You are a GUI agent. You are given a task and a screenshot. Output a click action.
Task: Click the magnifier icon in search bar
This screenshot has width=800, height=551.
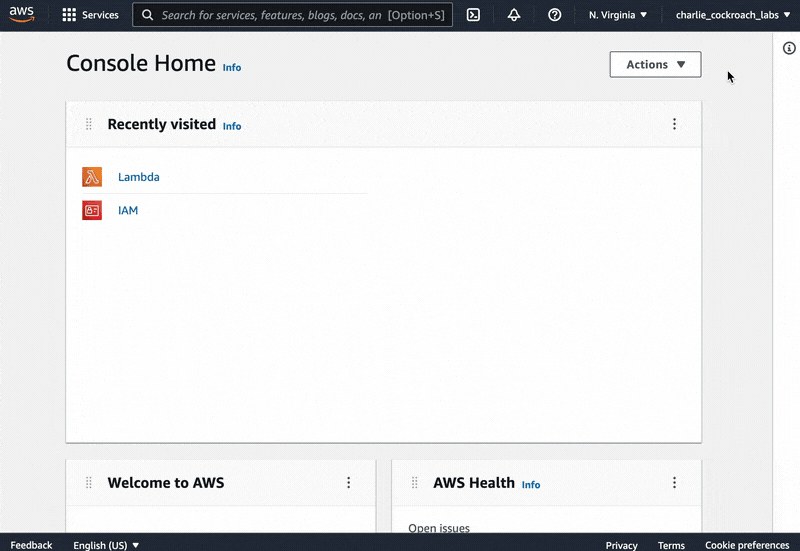click(x=147, y=15)
